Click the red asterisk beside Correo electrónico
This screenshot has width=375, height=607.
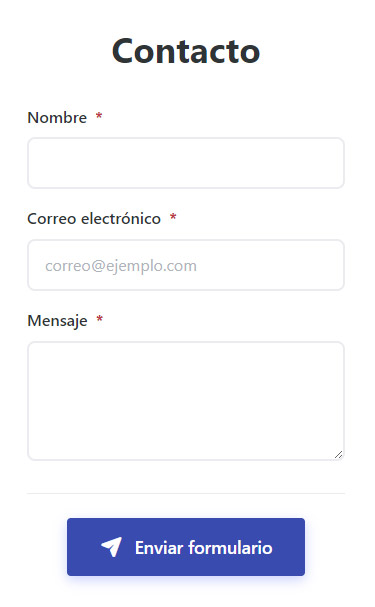point(173,218)
